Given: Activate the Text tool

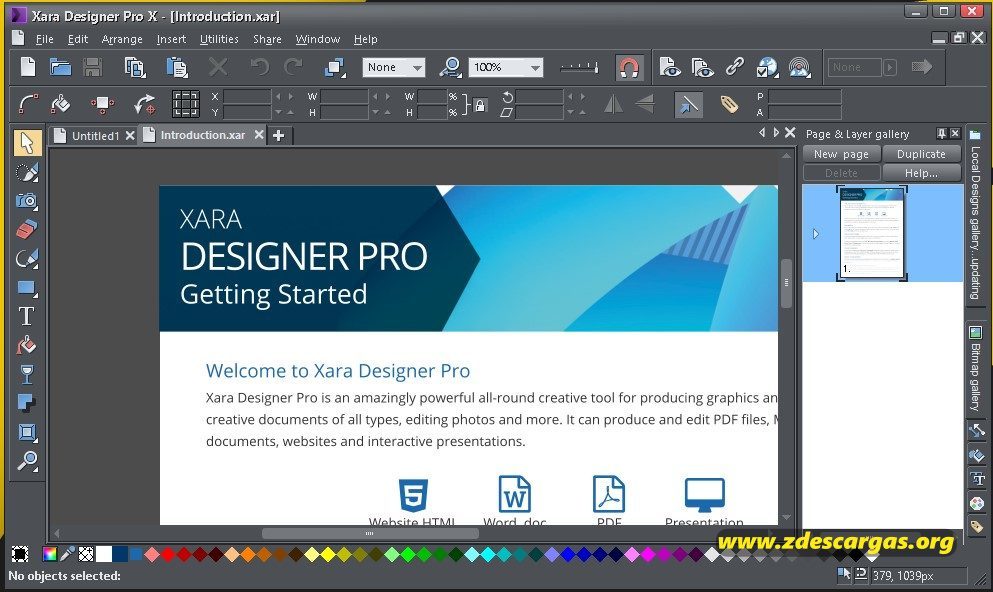Looking at the screenshot, I should pos(27,316).
